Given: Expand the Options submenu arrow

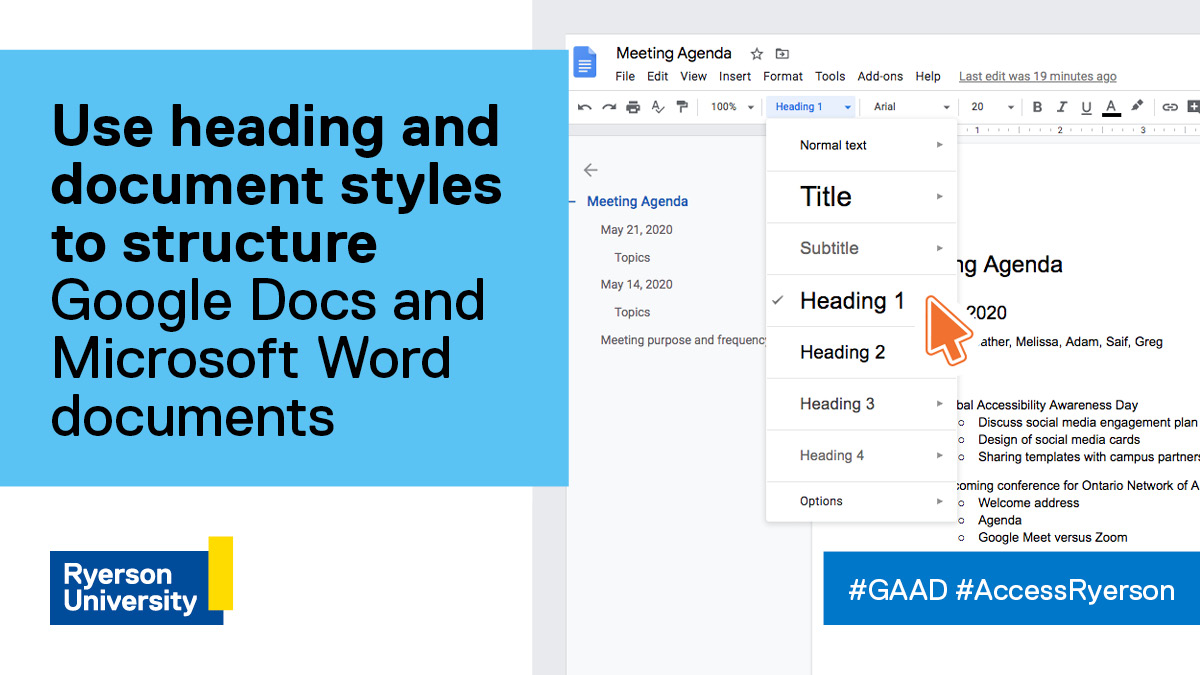Looking at the screenshot, I should click(939, 501).
